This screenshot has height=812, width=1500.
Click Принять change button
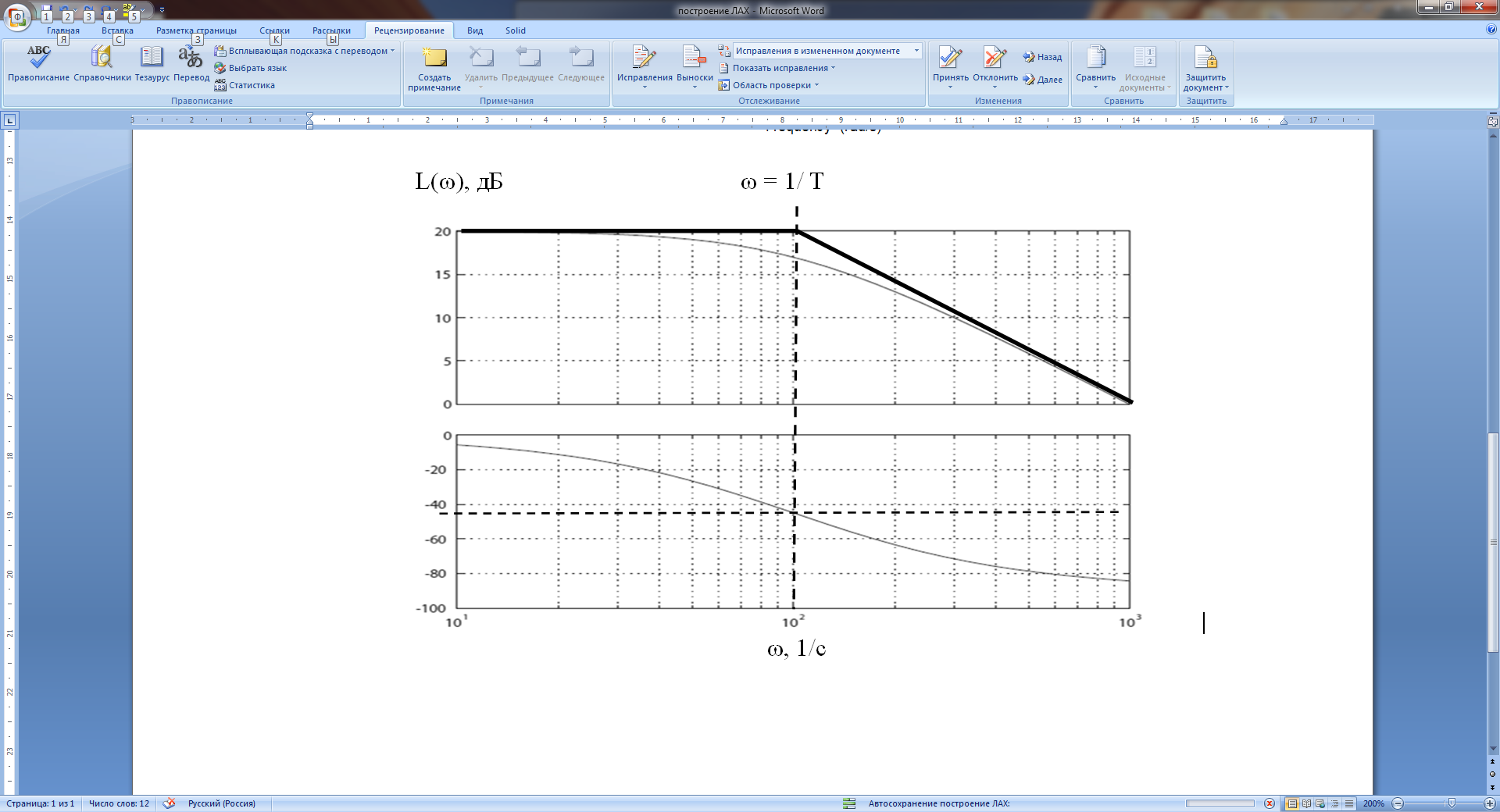[951, 67]
